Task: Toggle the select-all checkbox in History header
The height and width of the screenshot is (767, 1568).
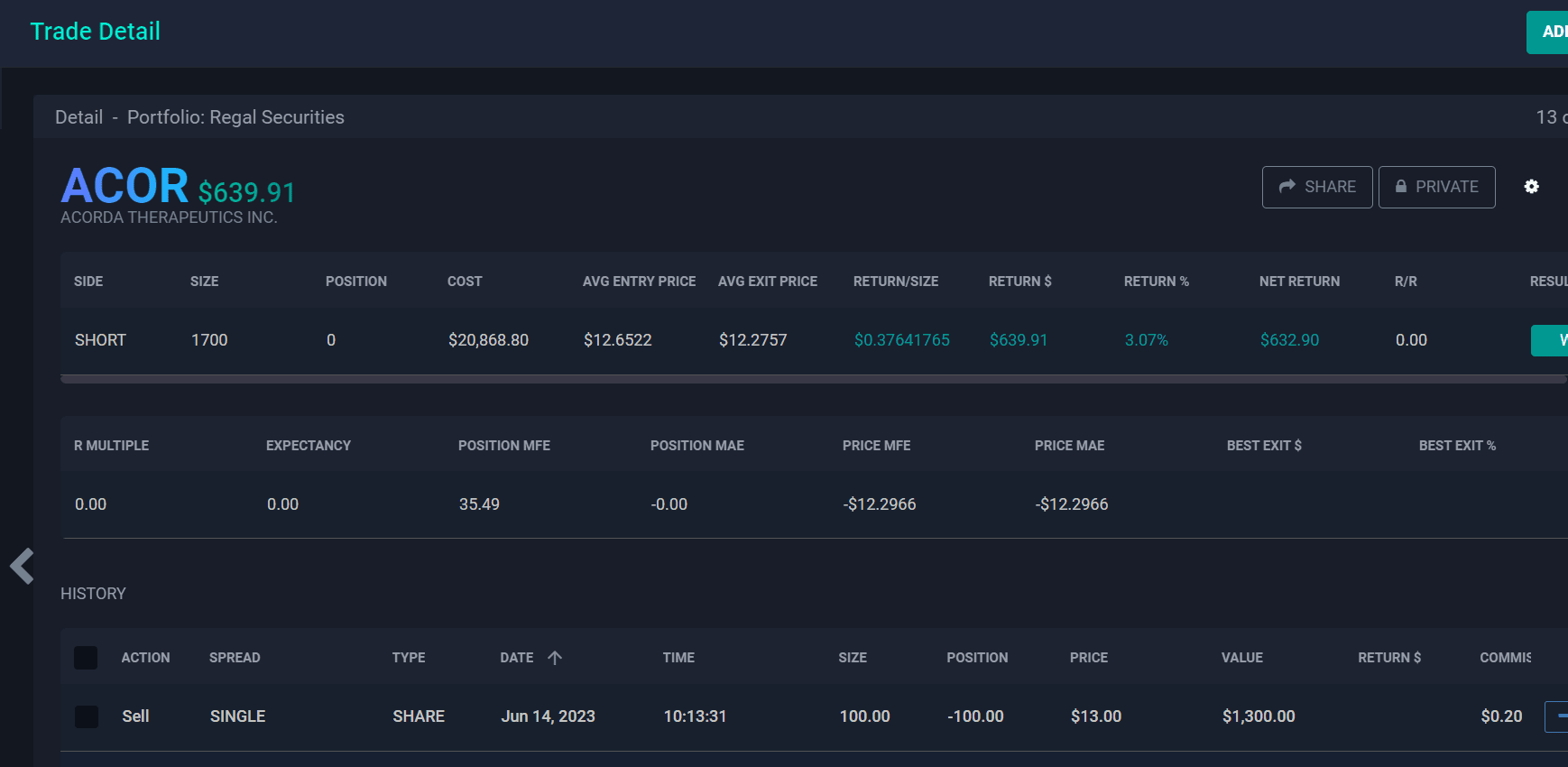Action: (x=86, y=658)
